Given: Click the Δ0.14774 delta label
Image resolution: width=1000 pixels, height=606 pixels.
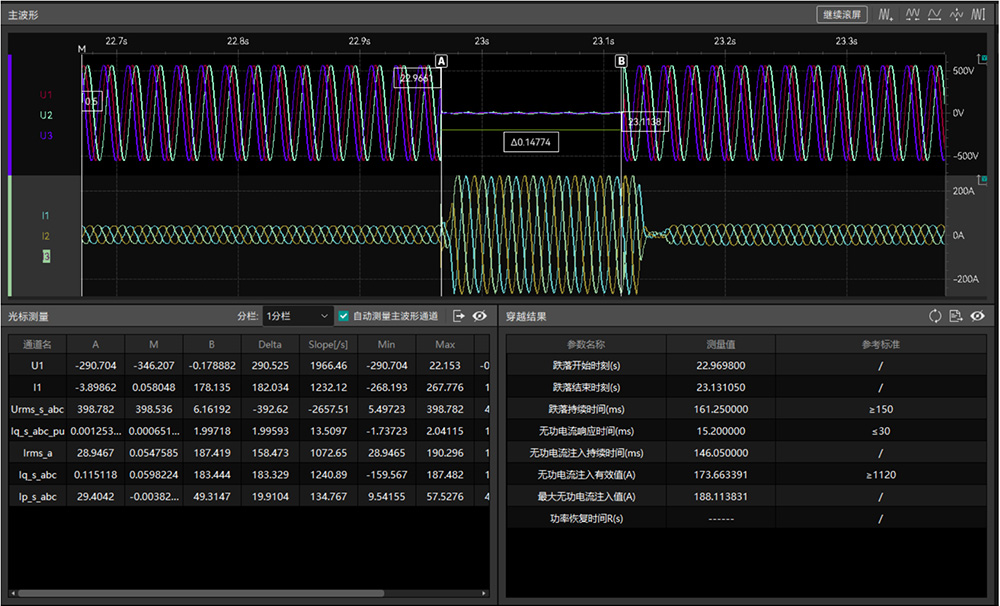Looking at the screenshot, I should (x=531, y=142).
